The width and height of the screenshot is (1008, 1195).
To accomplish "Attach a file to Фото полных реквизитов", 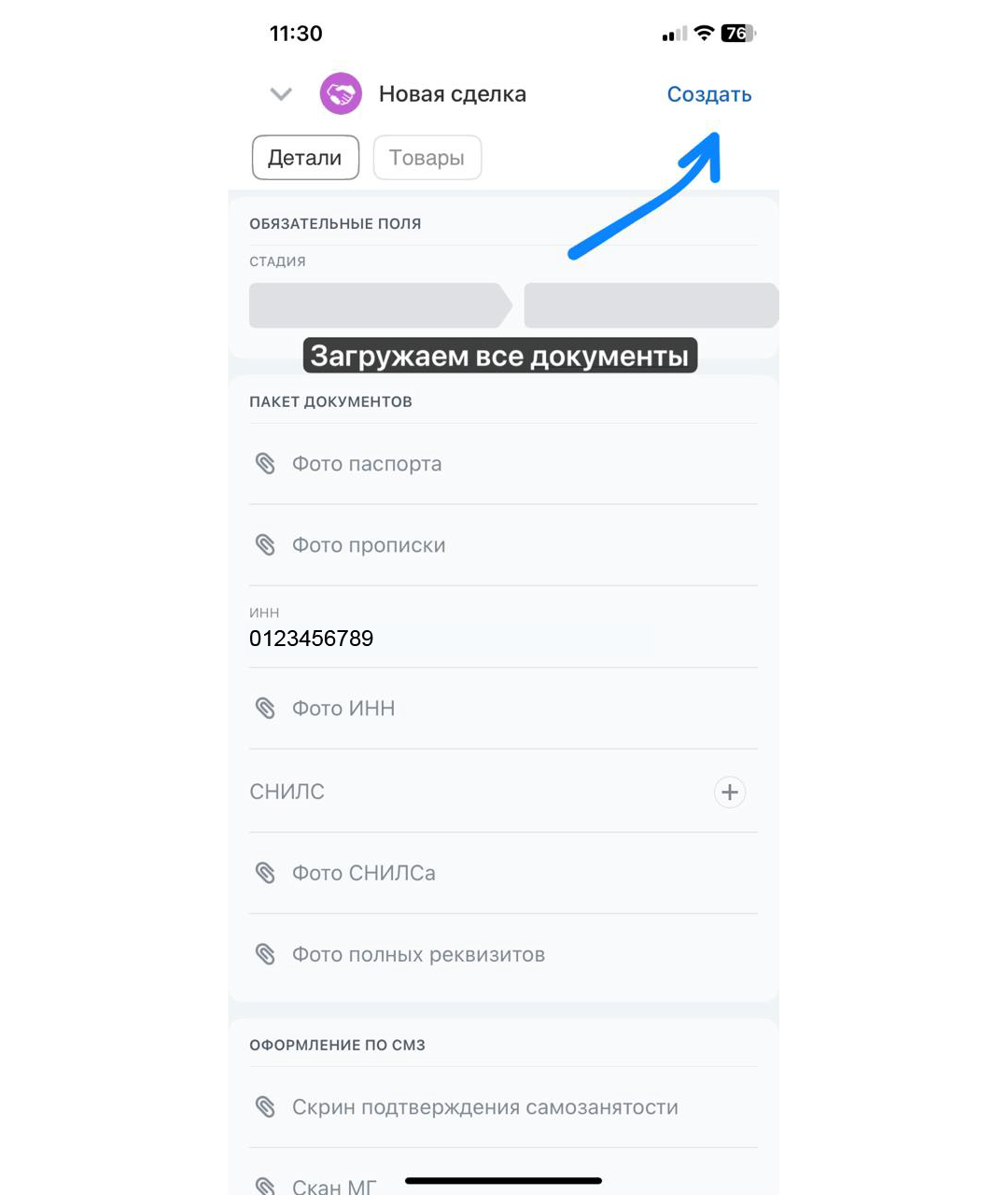I will pos(266,954).
